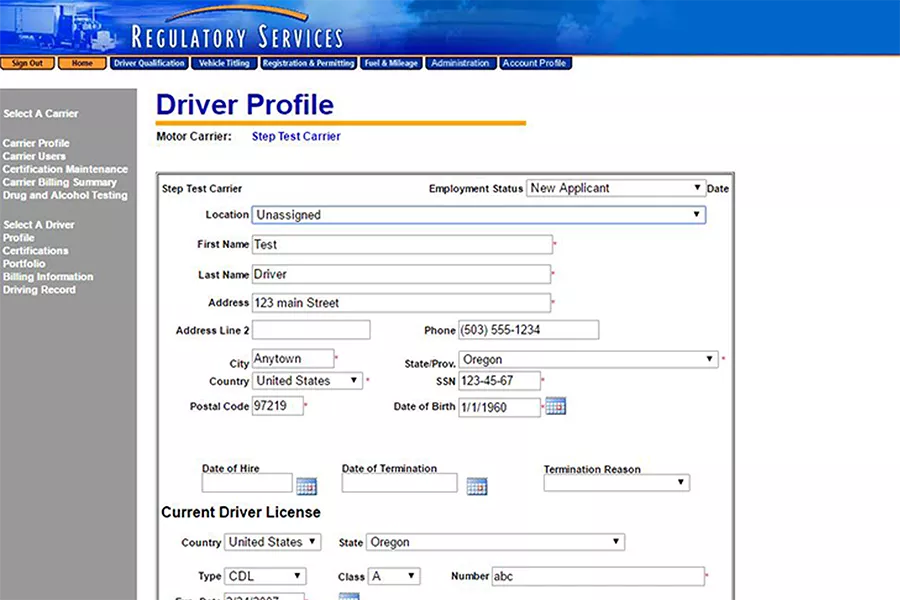
Task: Click the Date of Termination text field
Action: 399,482
